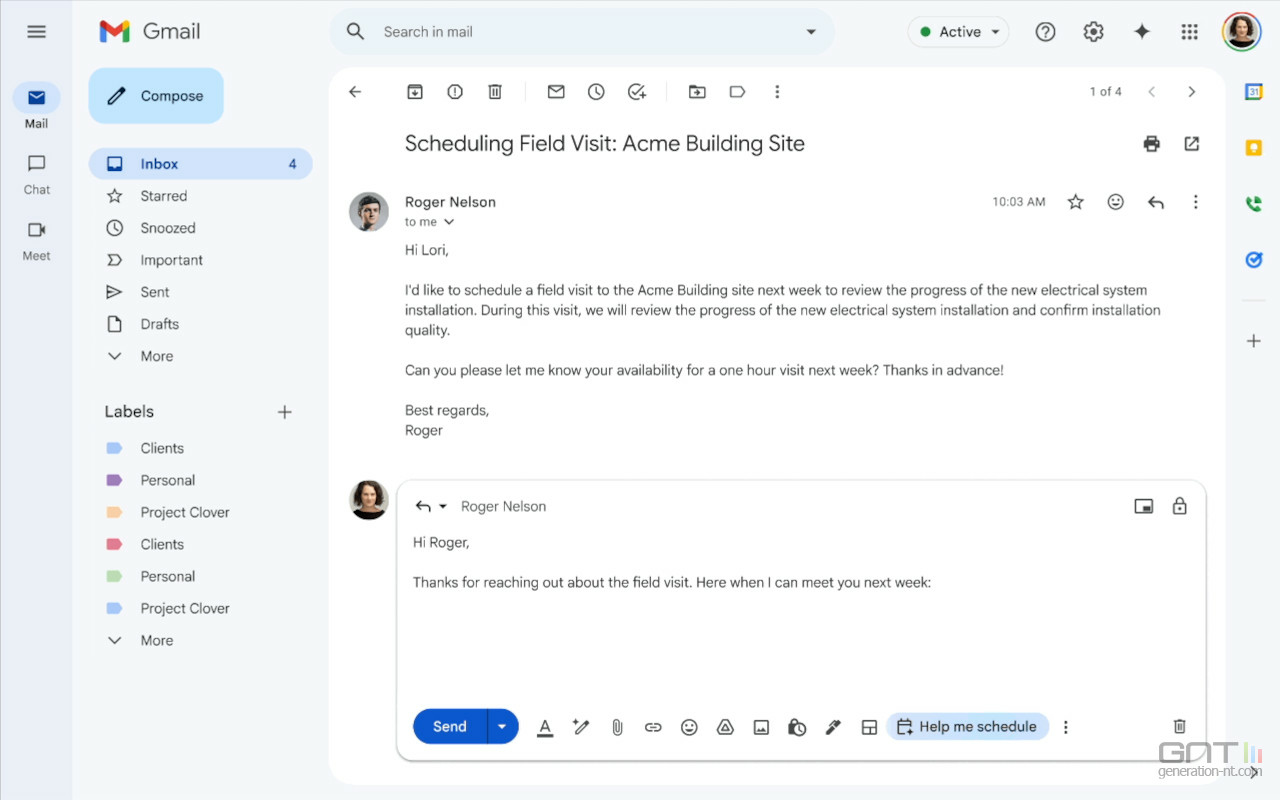1280x800 pixels.
Task: Expand More under the Labels list
Action: tap(156, 640)
